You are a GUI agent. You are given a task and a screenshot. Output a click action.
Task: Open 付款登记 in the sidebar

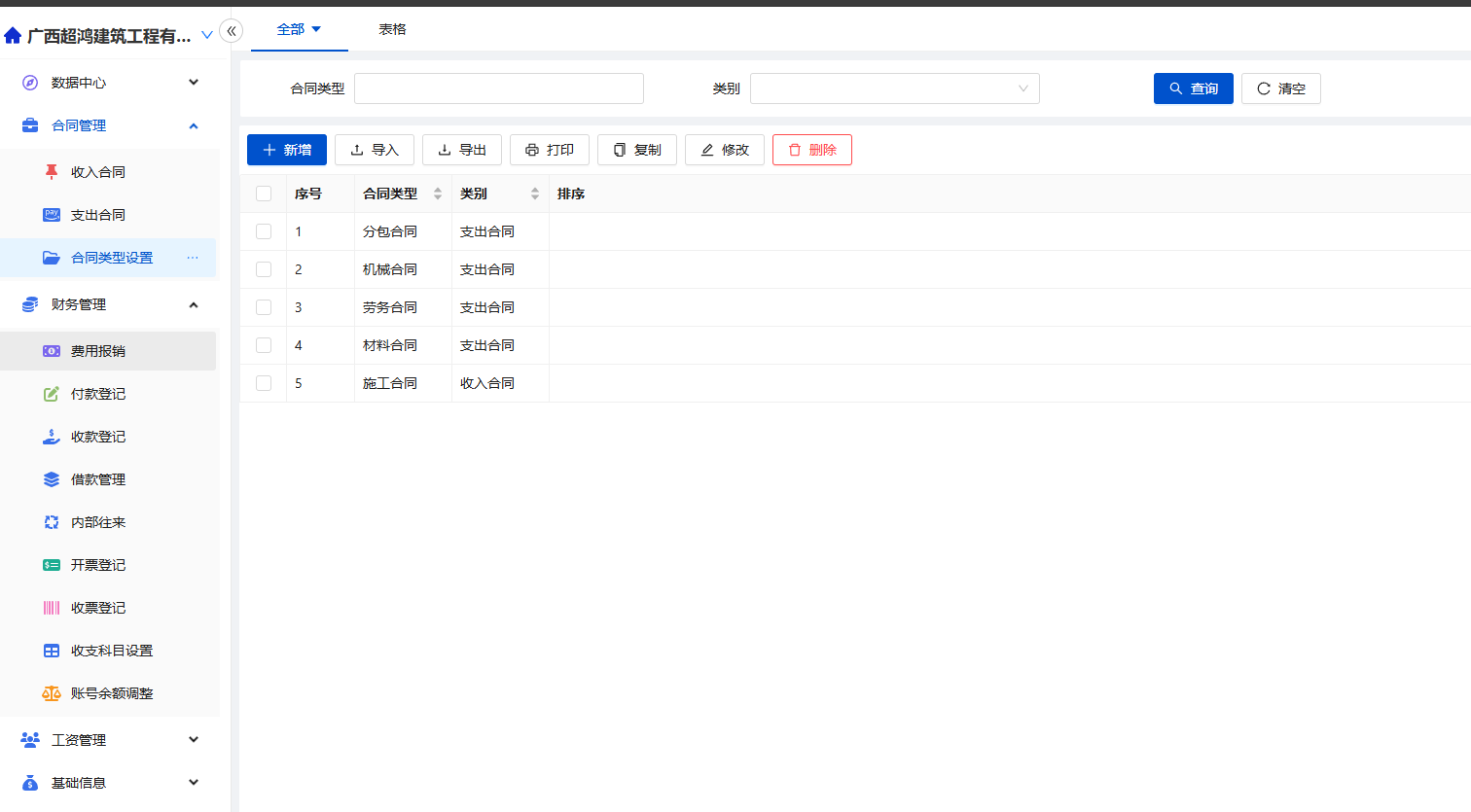tap(97, 394)
